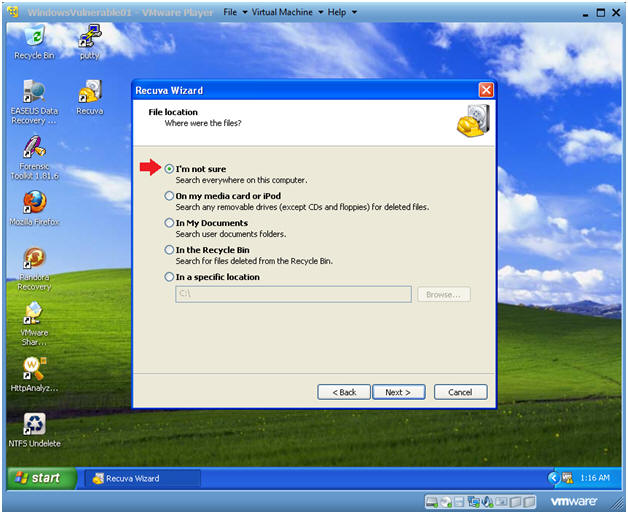The width and height of the screenshot is (628, 514).
Task: Expand the Virtual Machine dropdown arrow
Action: 320,12
